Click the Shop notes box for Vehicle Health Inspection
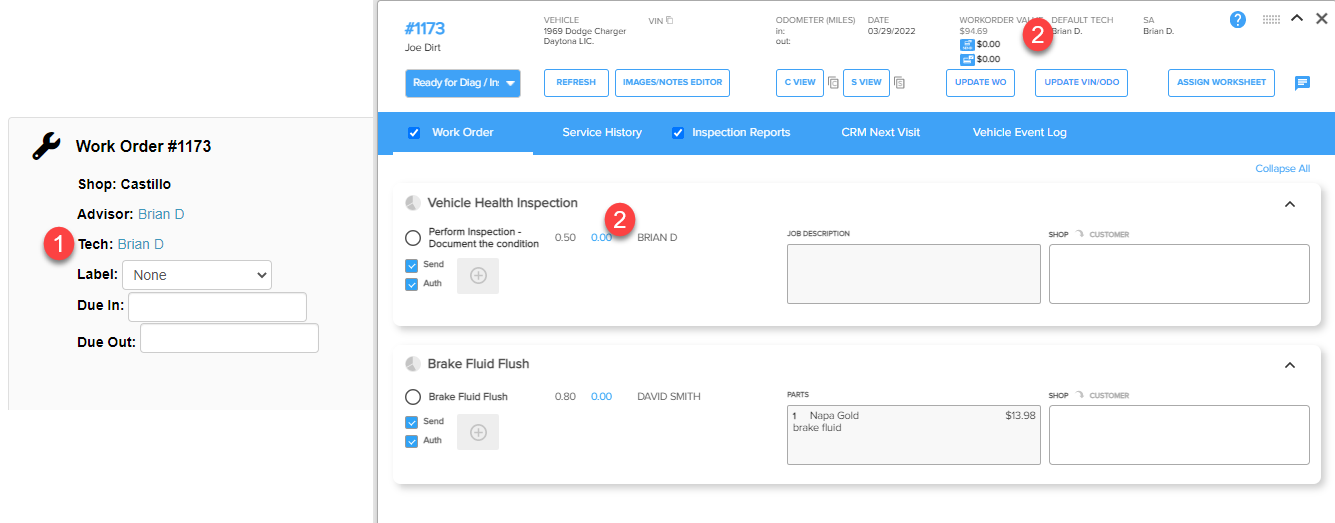Screen dimensions: 1335x523 [1179, 274]
